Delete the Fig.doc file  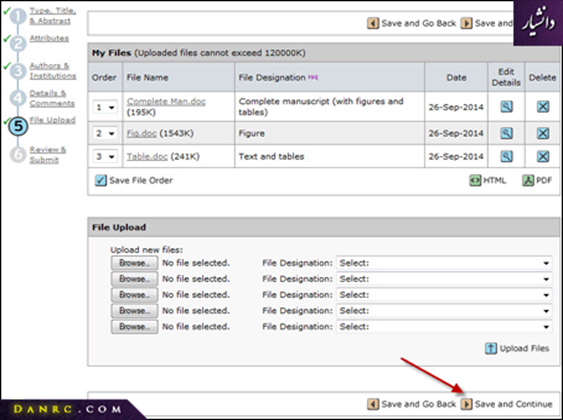coord(543,133)
